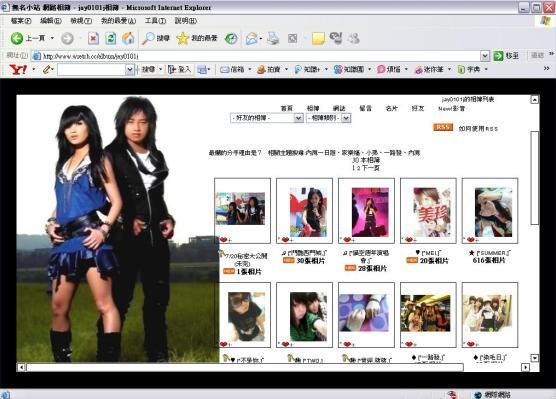Open the 好友的相簿 dropdown list

pyautogui.click(x=267, y=118)
